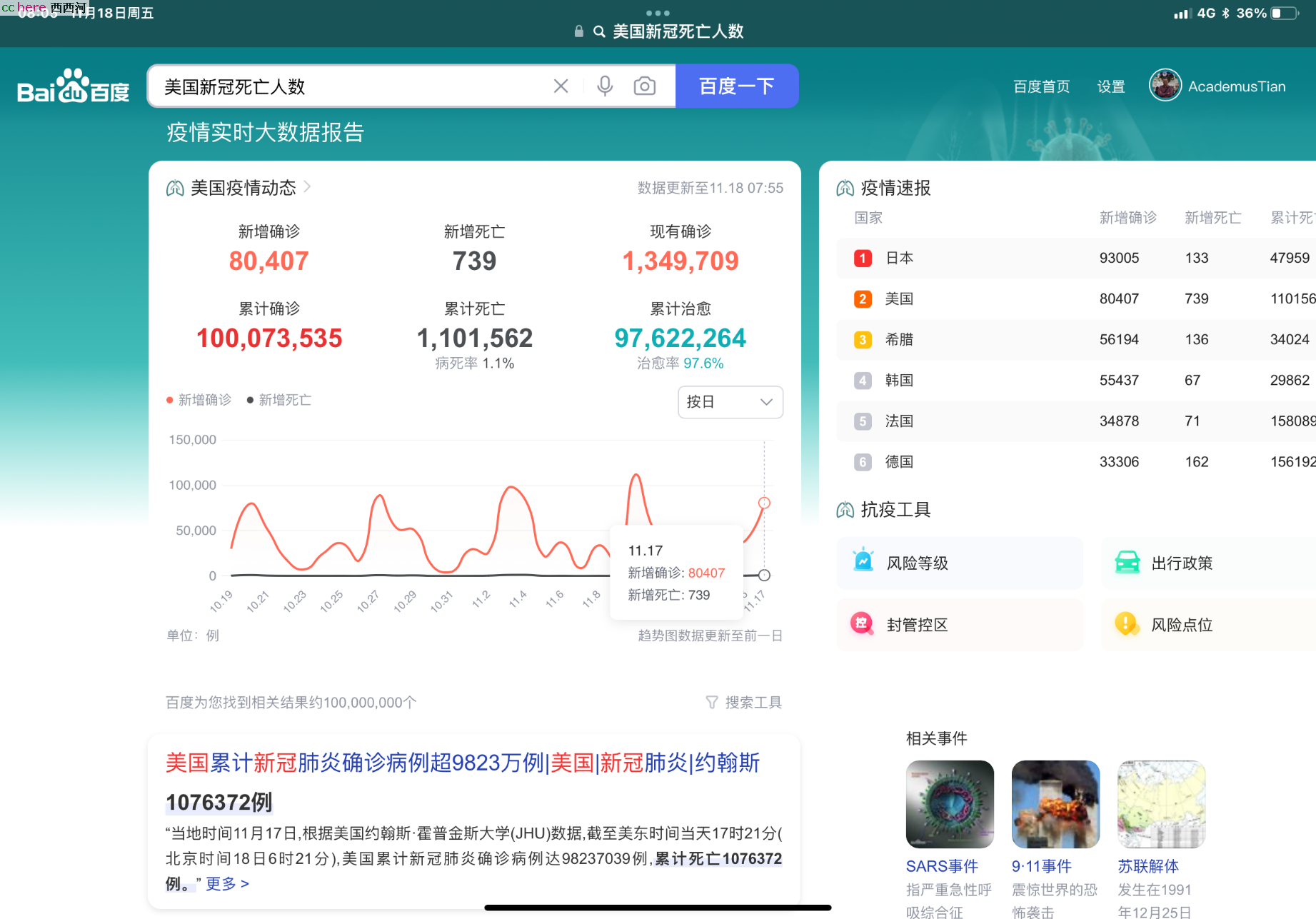The image size is (1316, 919).
Task: Open the 设置 menu
Action: tap(1111, 86)
